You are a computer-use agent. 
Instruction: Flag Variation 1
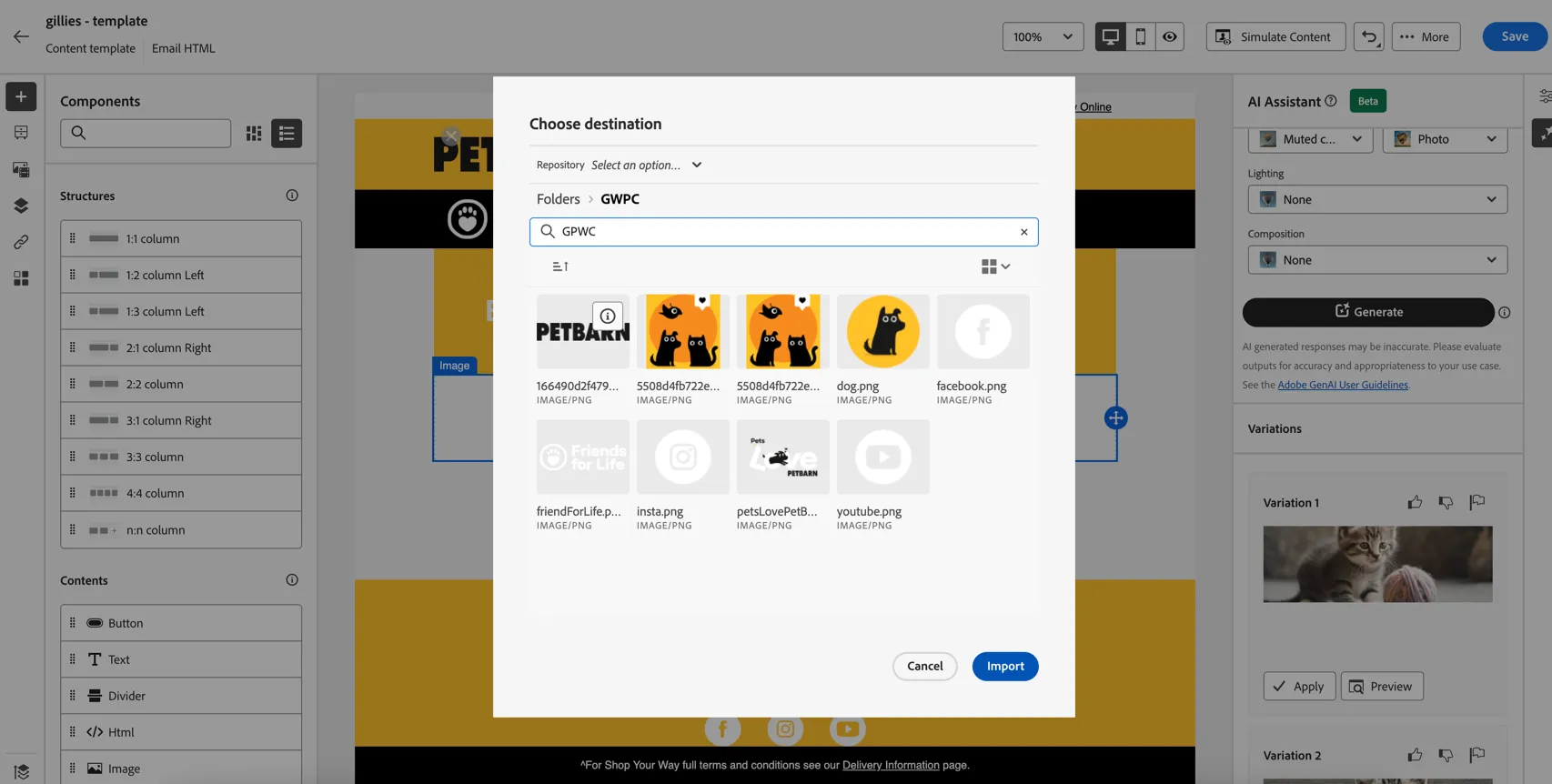(x=1477, y=502)
